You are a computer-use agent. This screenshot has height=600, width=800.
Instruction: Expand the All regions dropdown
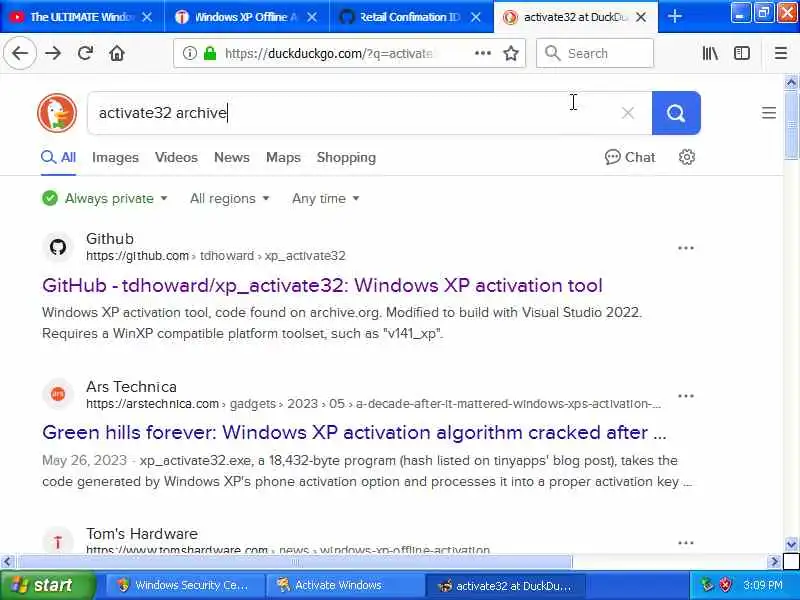coord(229,198)
